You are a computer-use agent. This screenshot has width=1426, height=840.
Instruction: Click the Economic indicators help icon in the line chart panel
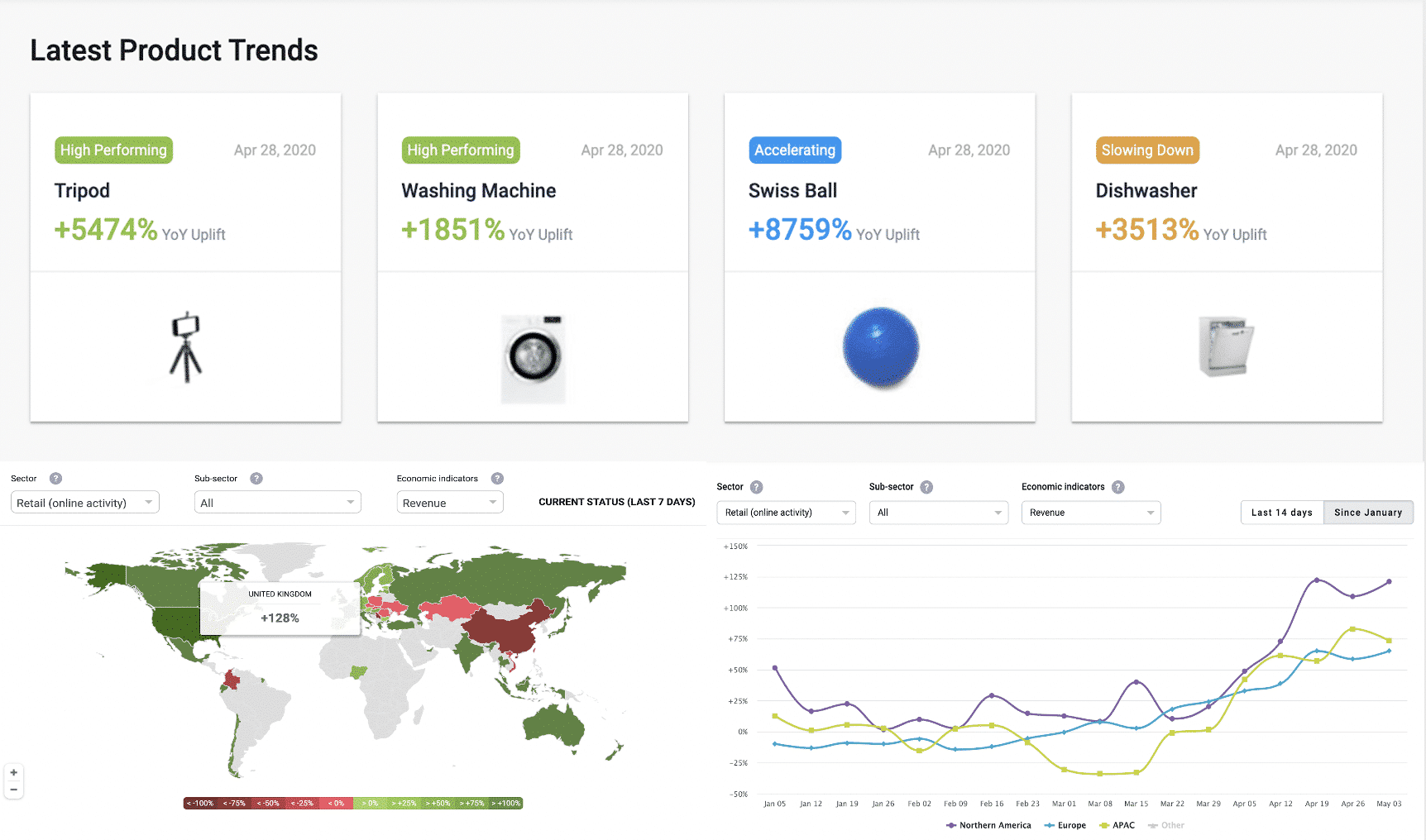click(1117, 487)
